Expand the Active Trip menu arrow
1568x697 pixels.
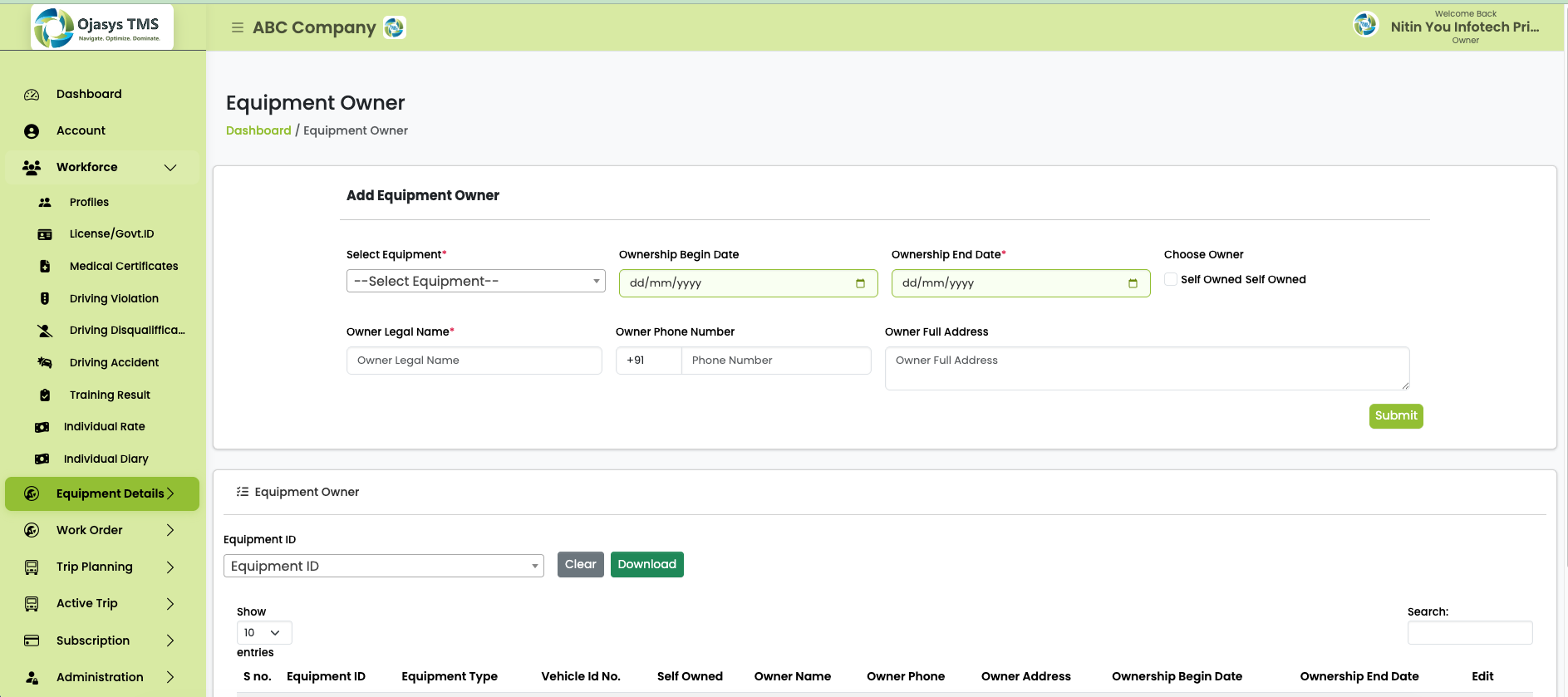170,604
